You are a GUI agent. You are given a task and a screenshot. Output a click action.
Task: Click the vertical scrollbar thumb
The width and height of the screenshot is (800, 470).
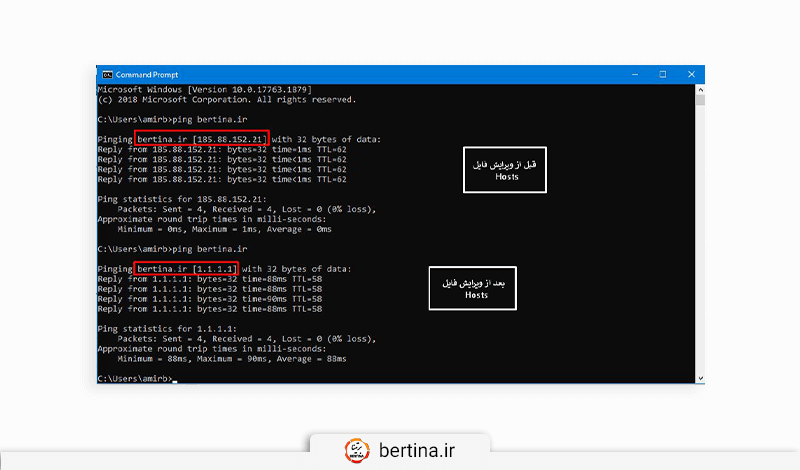pyautogui.click(x=700, y=100)
